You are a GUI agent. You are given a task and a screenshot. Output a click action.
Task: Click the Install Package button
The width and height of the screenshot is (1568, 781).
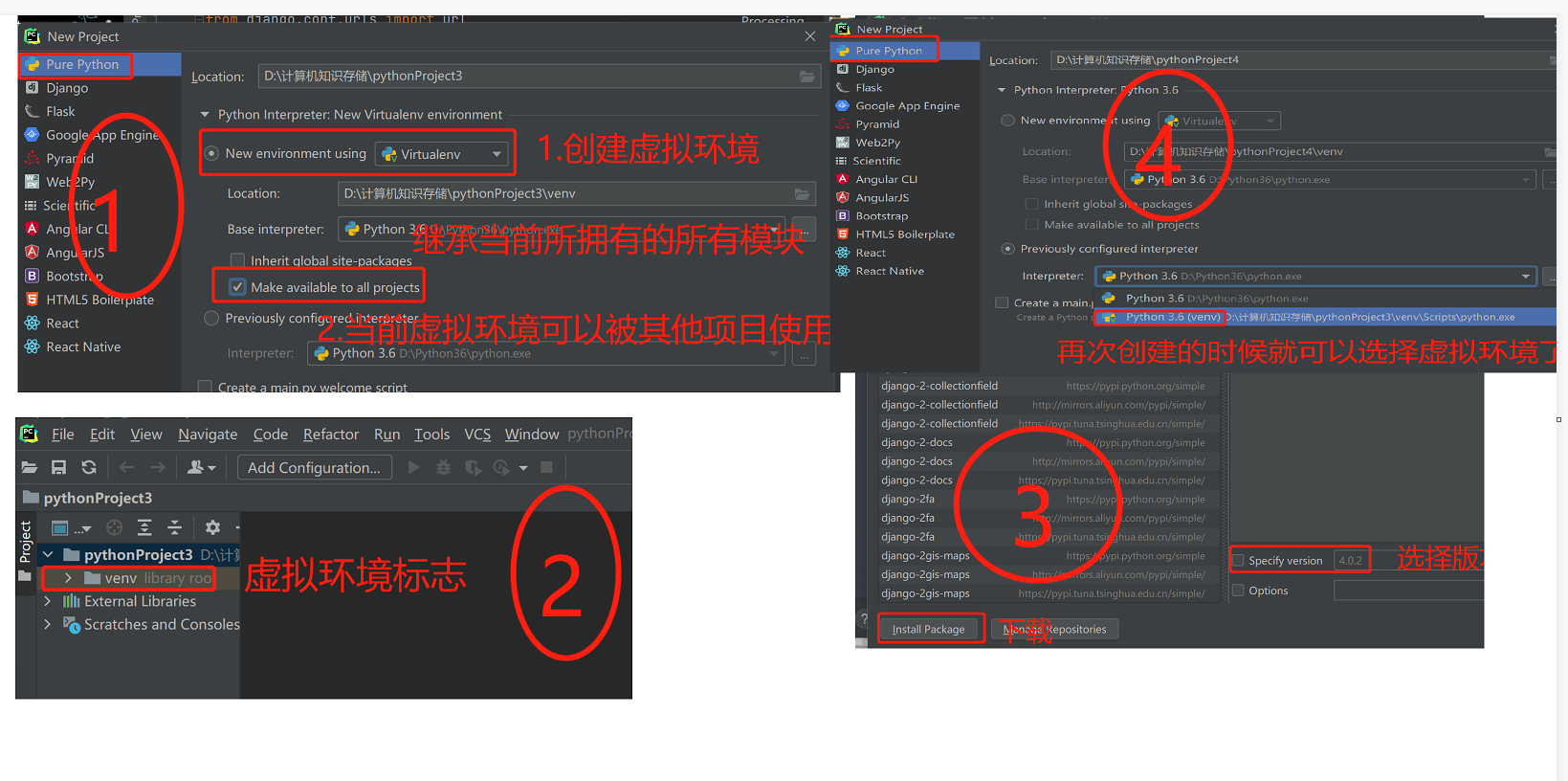click(x=928, y=629)
